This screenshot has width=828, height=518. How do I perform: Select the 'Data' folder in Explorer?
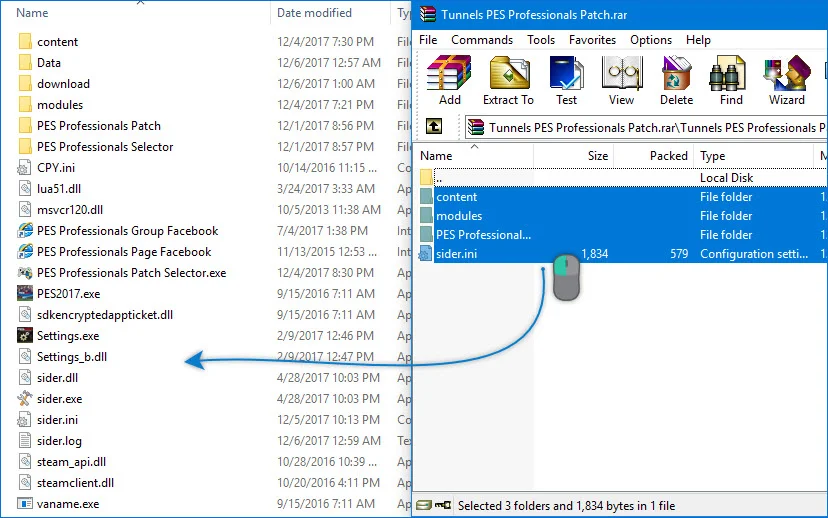[49, 63]
